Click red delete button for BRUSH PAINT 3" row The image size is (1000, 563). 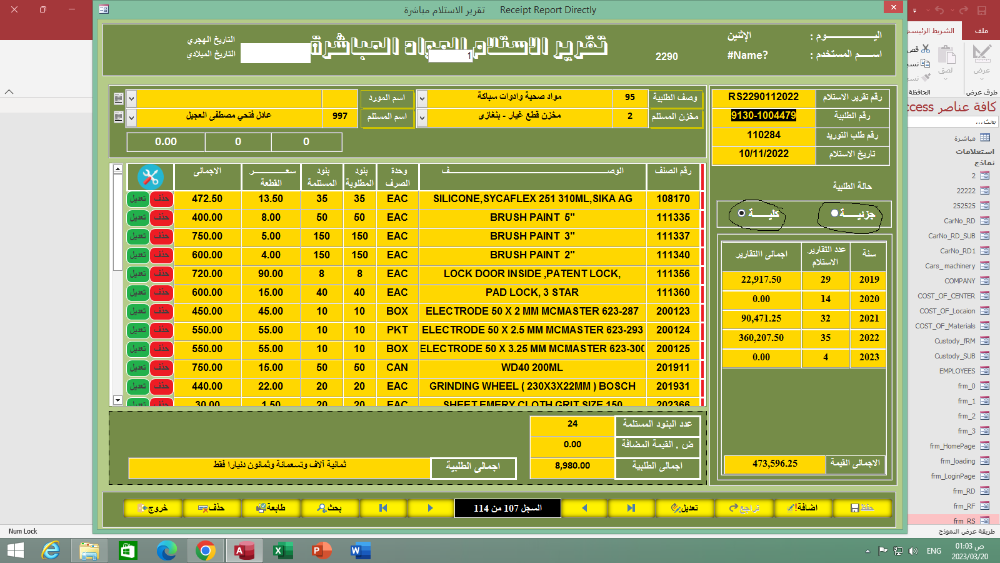tap(161, 236)
